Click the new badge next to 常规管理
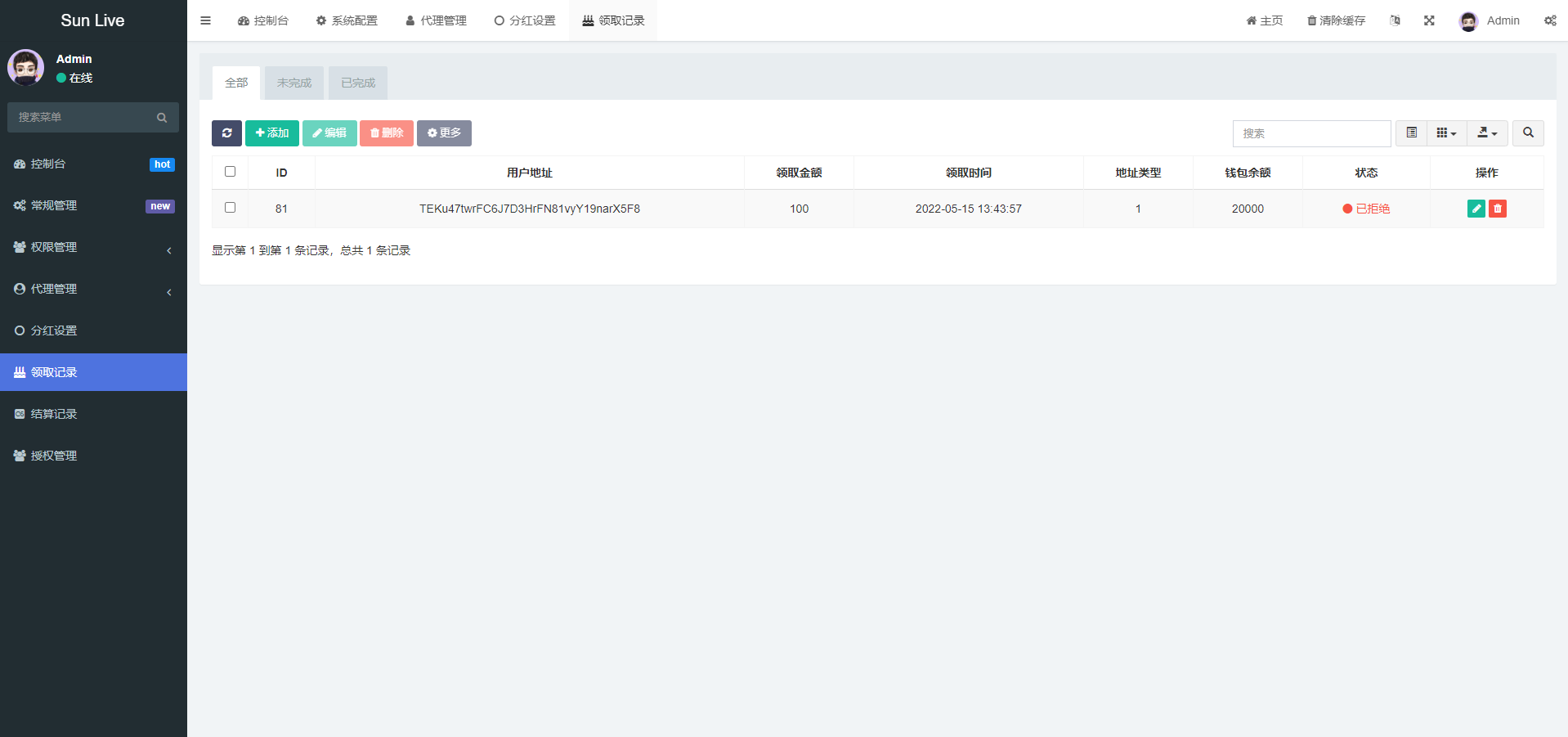The width and height of the screenshot is (1568, 737). point(160,206)
